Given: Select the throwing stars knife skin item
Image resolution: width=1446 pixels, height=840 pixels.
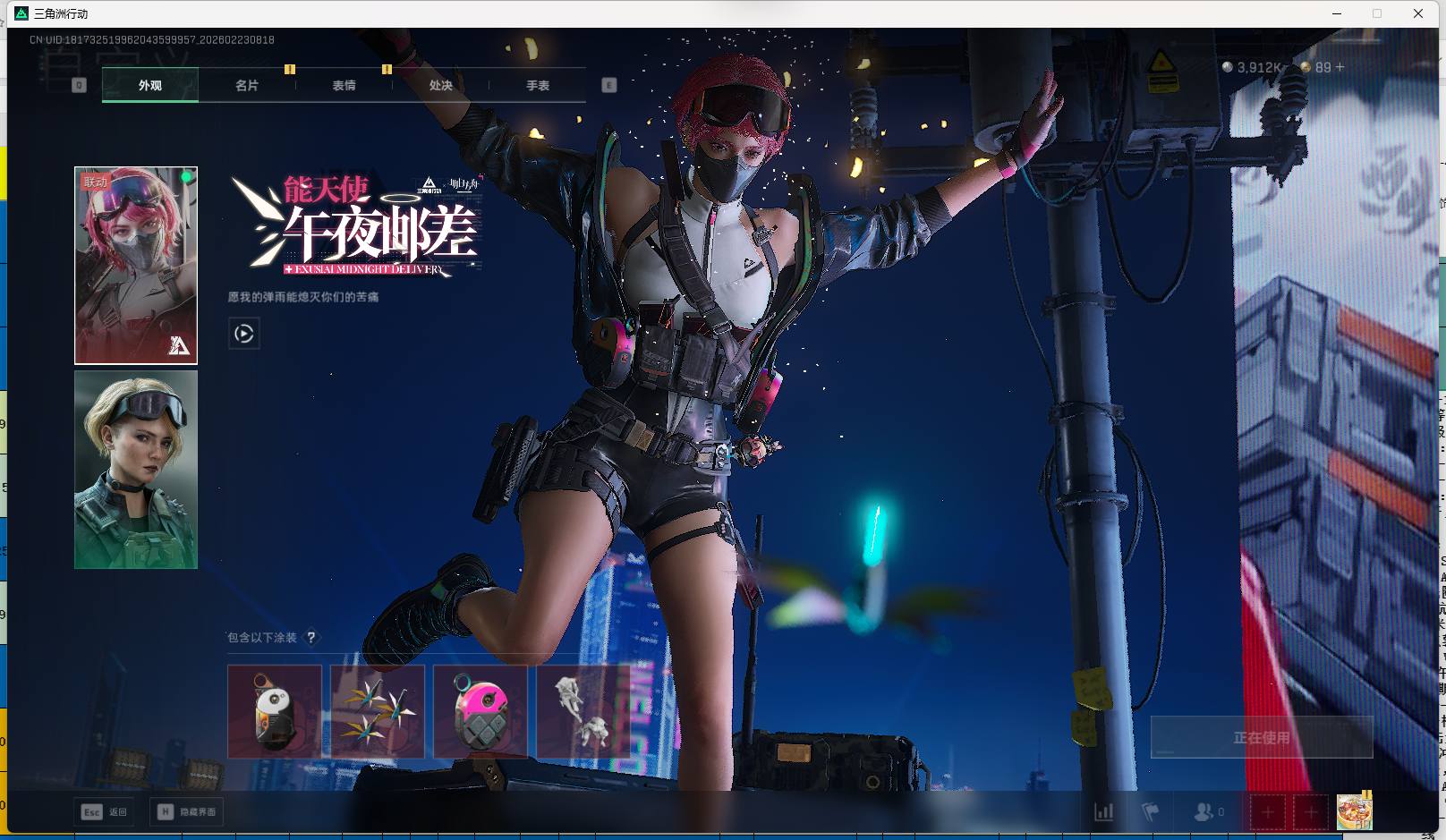Looking at the screenshot, I should 377,712.
